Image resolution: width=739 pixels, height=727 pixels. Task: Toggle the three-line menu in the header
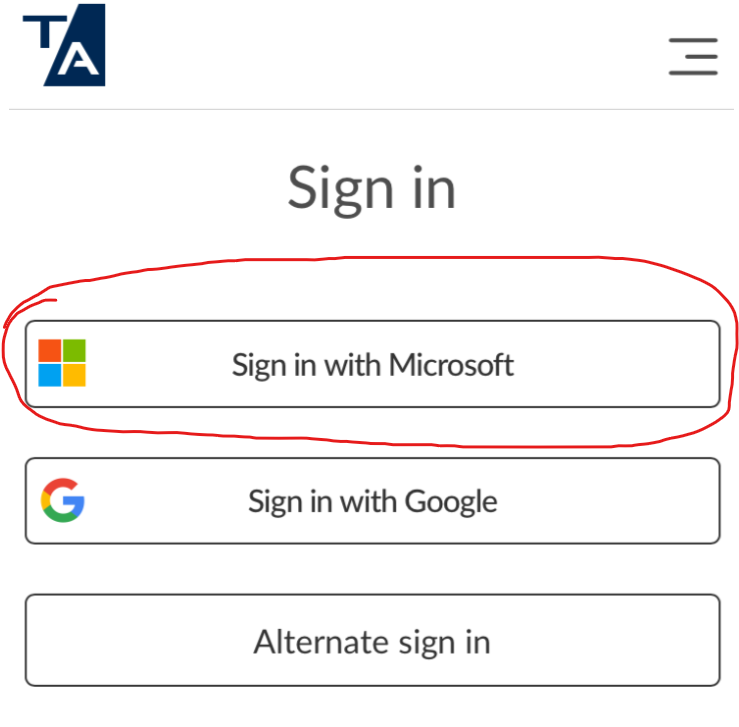(x=693, y=57)
